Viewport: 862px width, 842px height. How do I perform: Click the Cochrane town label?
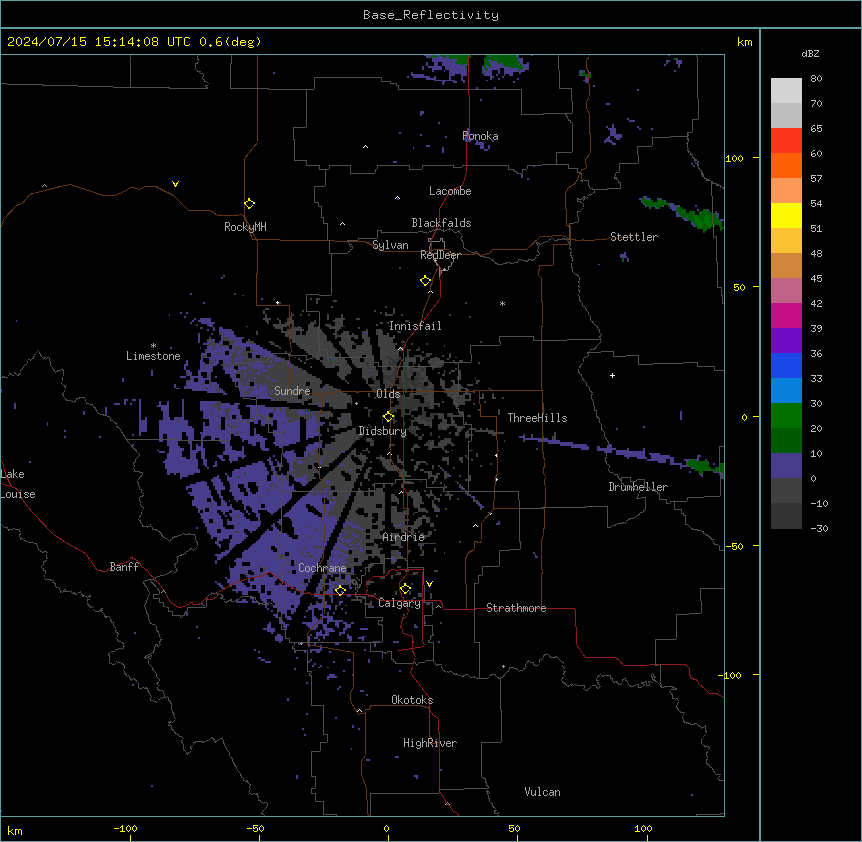click(322, 568)
